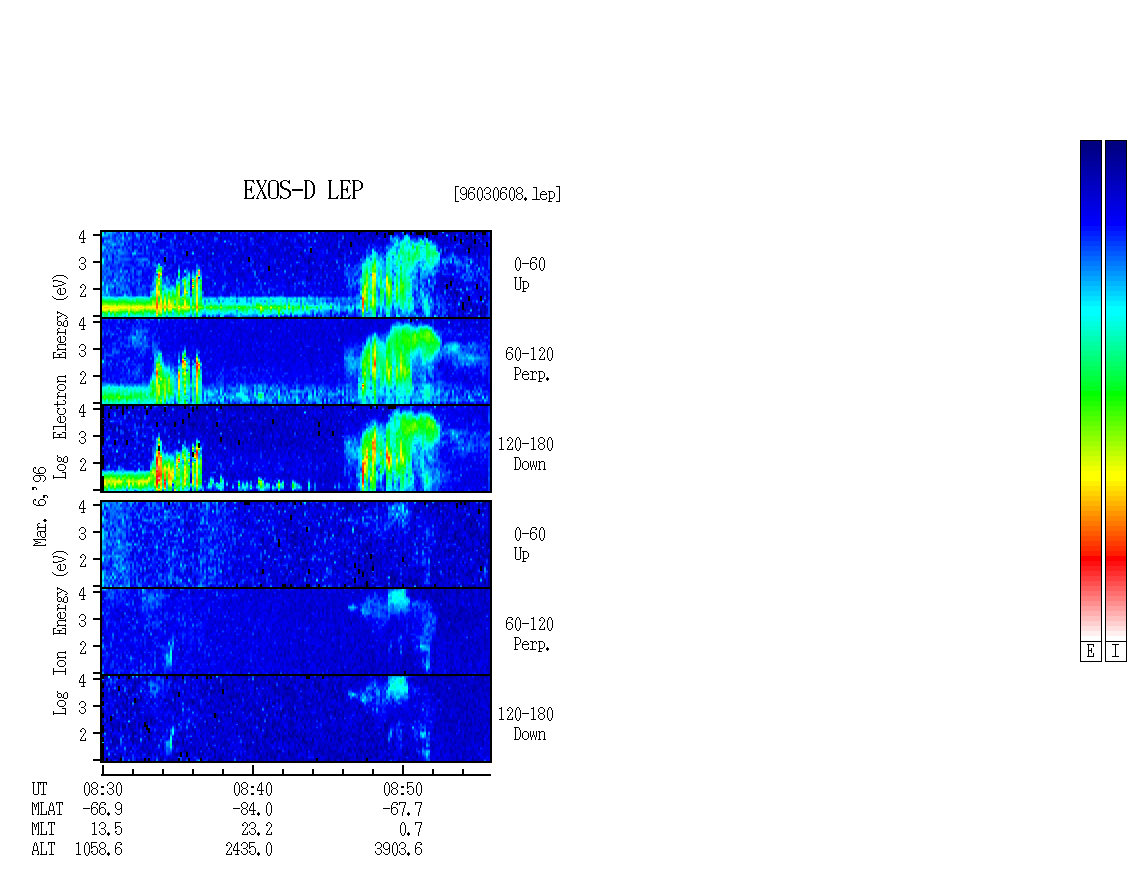Click the electron 0-60 Up pitch angle label

[x=529, y=274]
